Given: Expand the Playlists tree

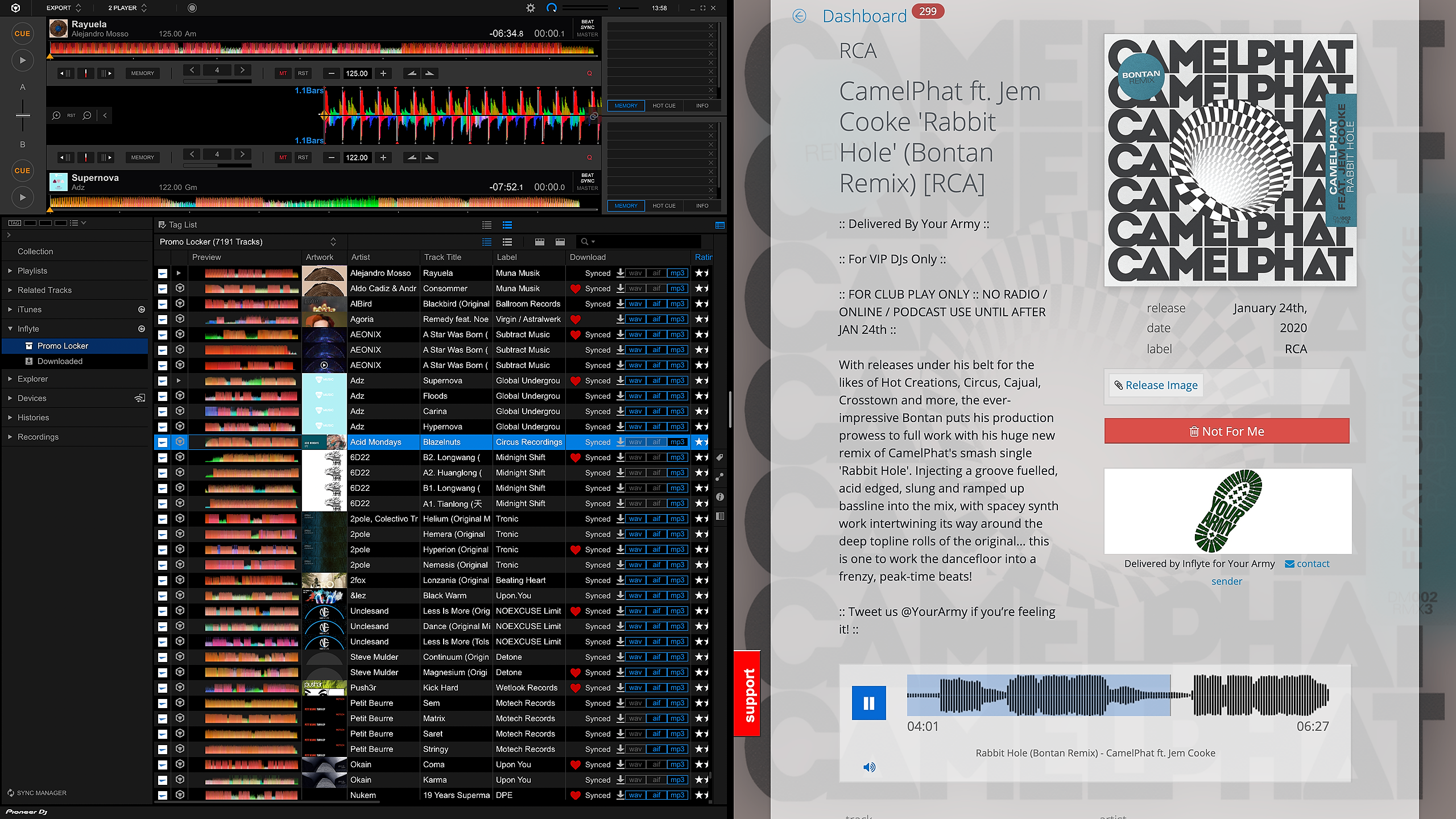Looking at the screenshot, I should (x=10, y=271).
